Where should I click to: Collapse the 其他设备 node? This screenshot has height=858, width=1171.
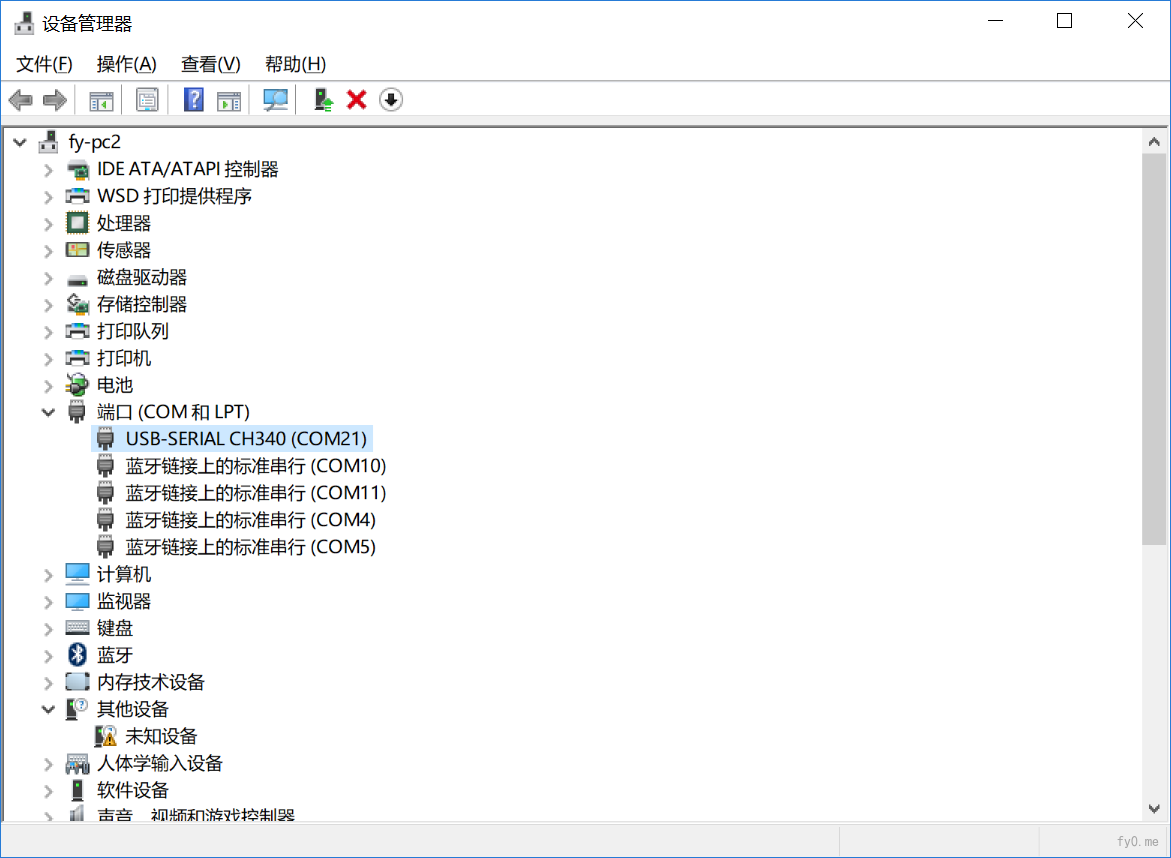coord(49,709)
